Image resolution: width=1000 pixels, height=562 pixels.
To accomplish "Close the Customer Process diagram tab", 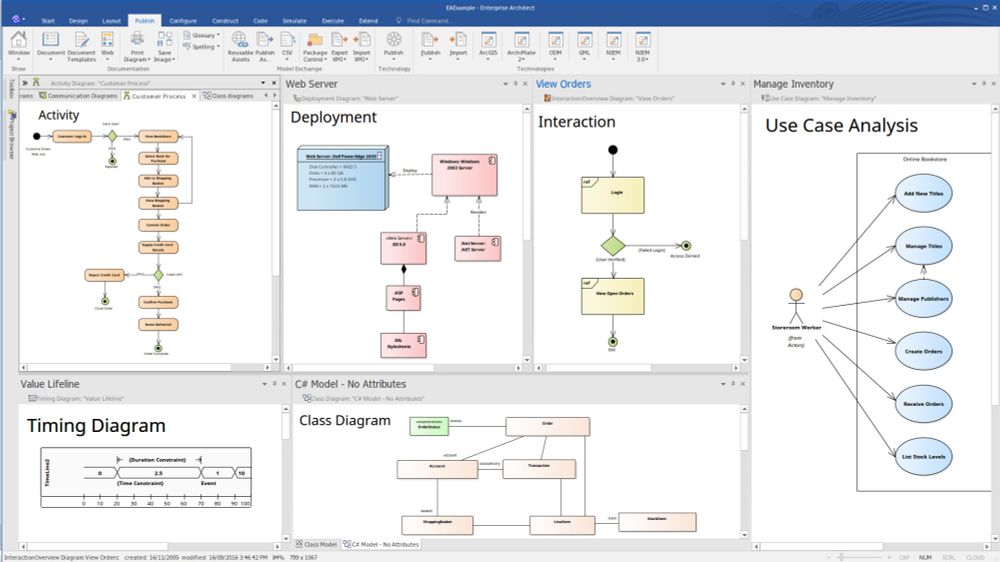I will 194,96.
